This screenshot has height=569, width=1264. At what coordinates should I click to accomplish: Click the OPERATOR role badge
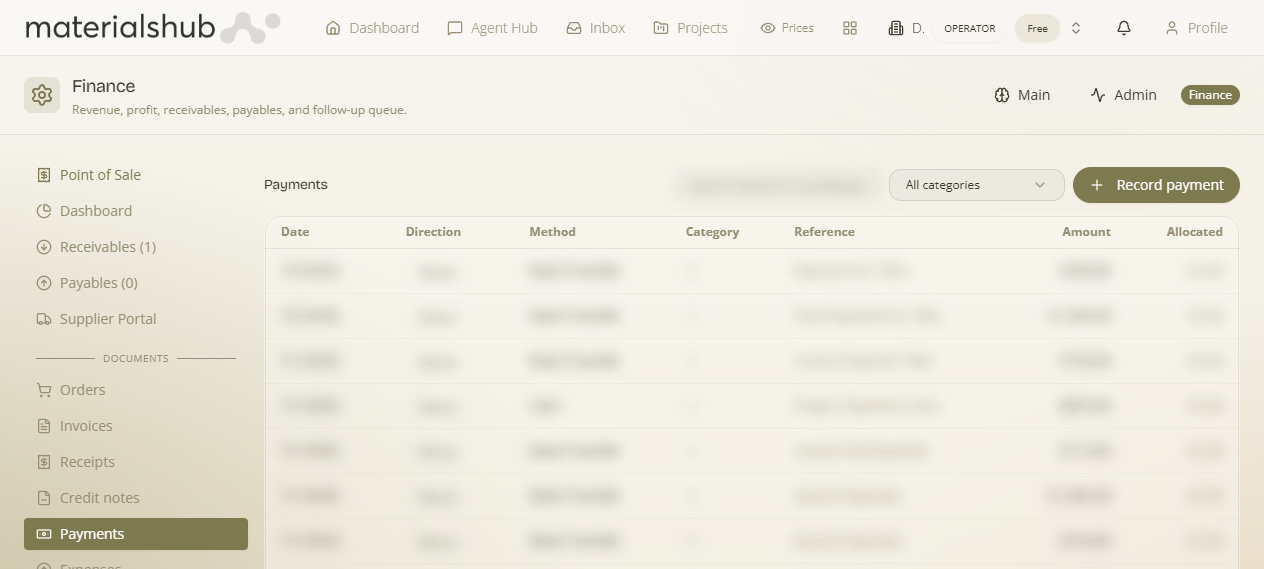click(x=969, y=28)
